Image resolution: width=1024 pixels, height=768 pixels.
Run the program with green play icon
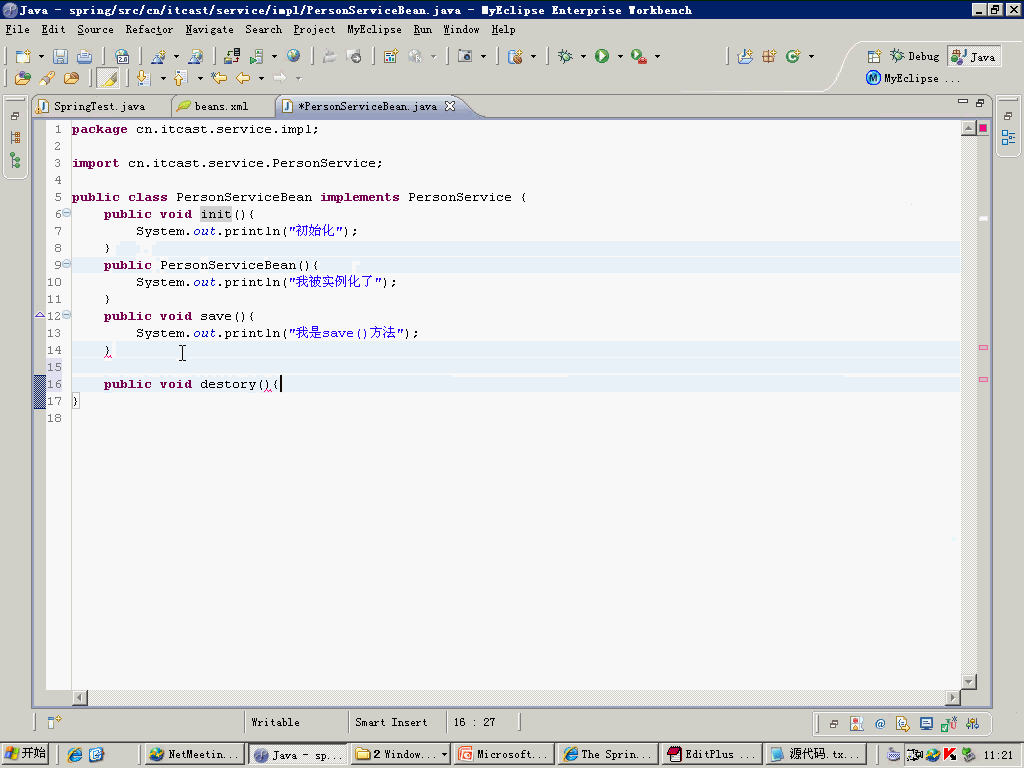(601, 56)
